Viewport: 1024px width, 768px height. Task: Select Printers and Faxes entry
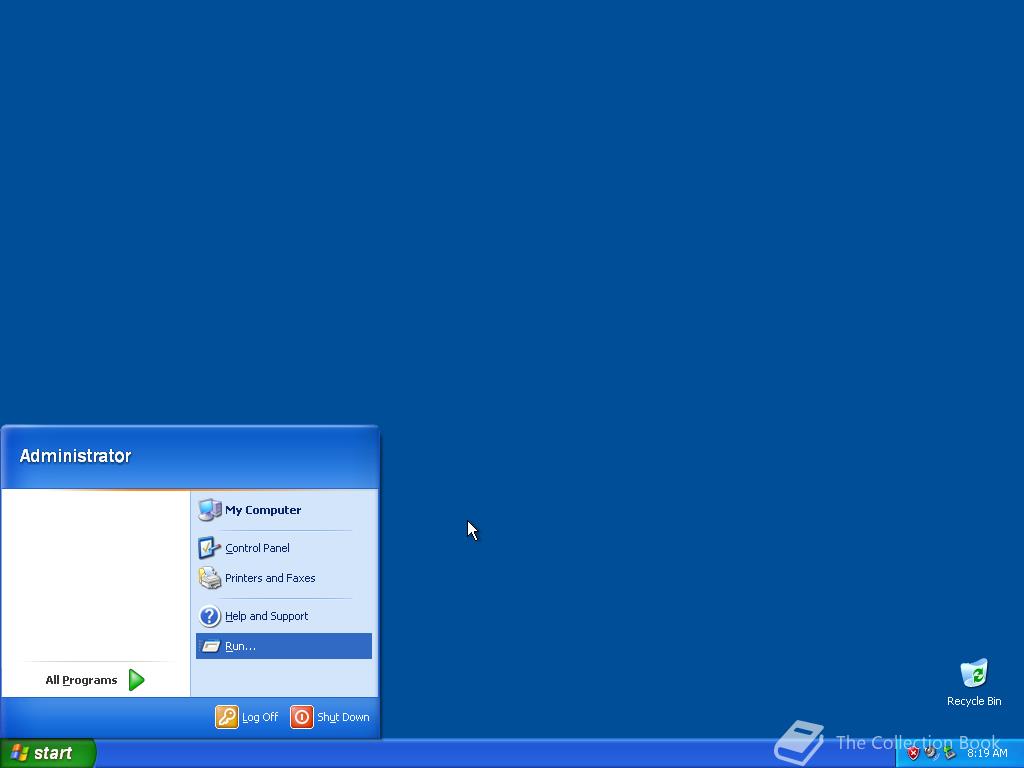tap(283, 578)
